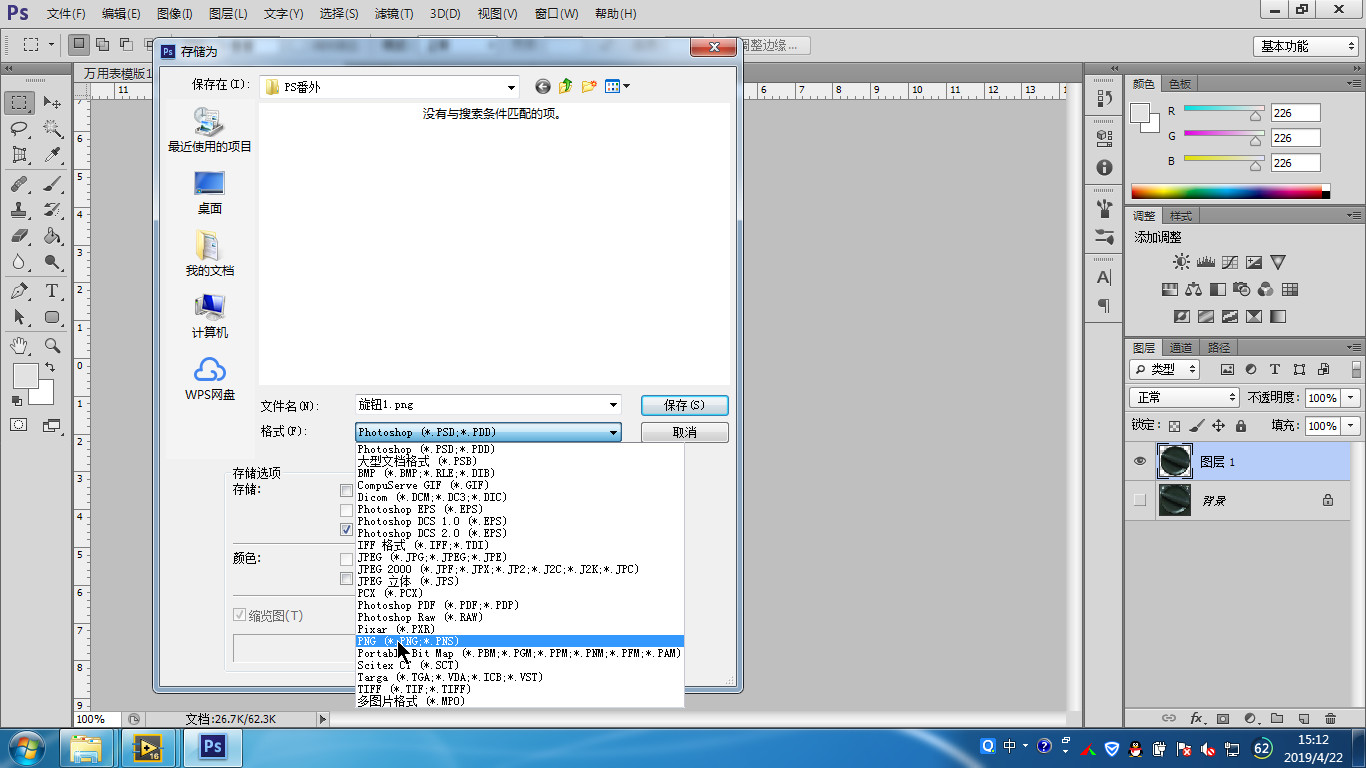Image resolution: width=1366 pixels, height=768 pixels.
Task: Select the Healing Brush bandage tool
Action: point(19,184)
